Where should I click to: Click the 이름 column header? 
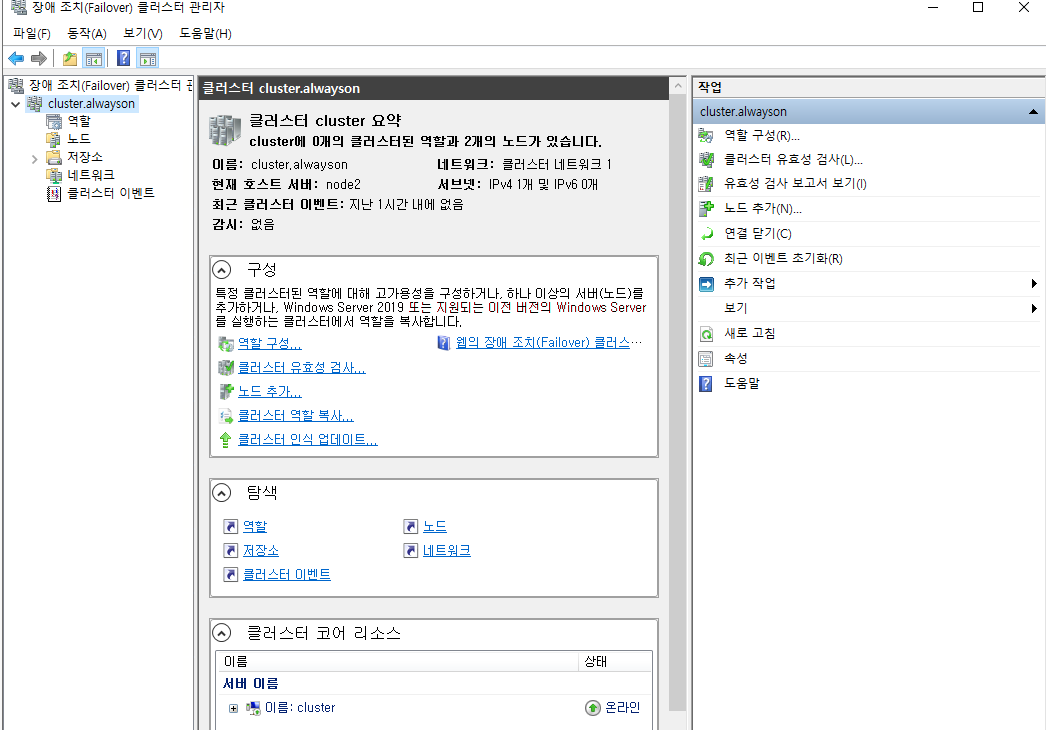pyautogui.click(x=397, y=661)
